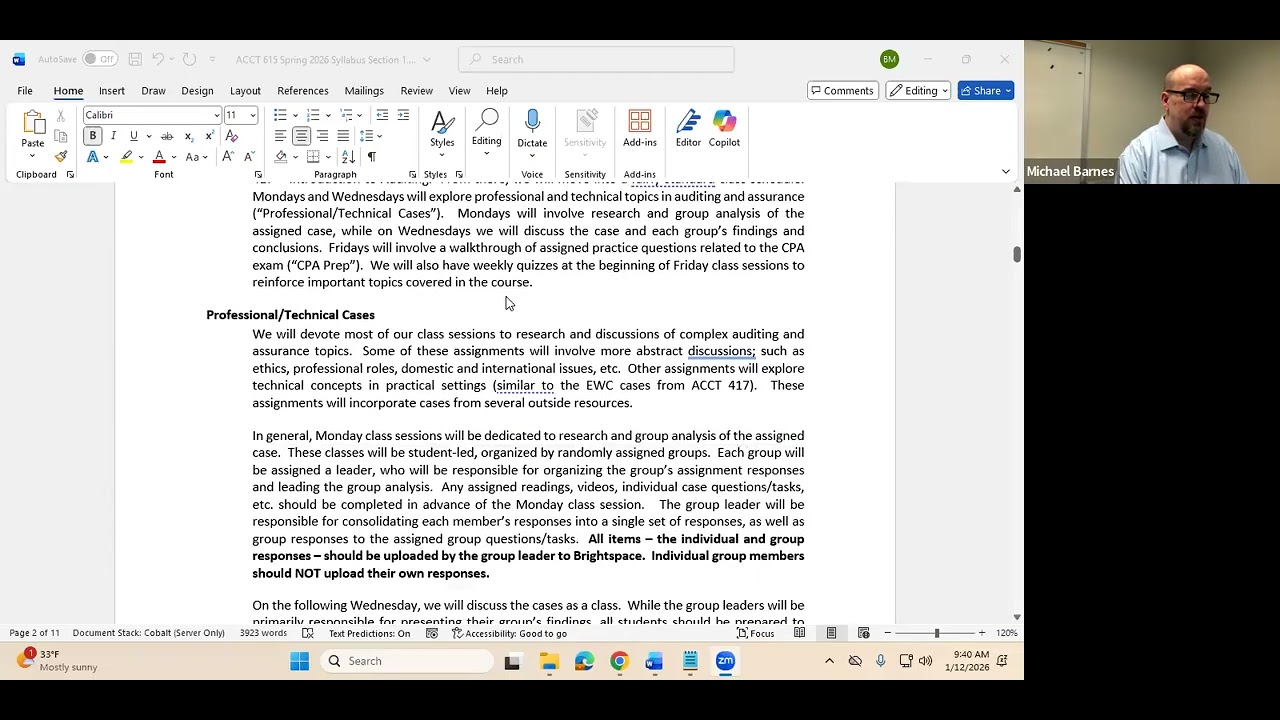Click the Save icon in title bar
Viewport: 1280px width, 720px height.
tap(135, 59)
